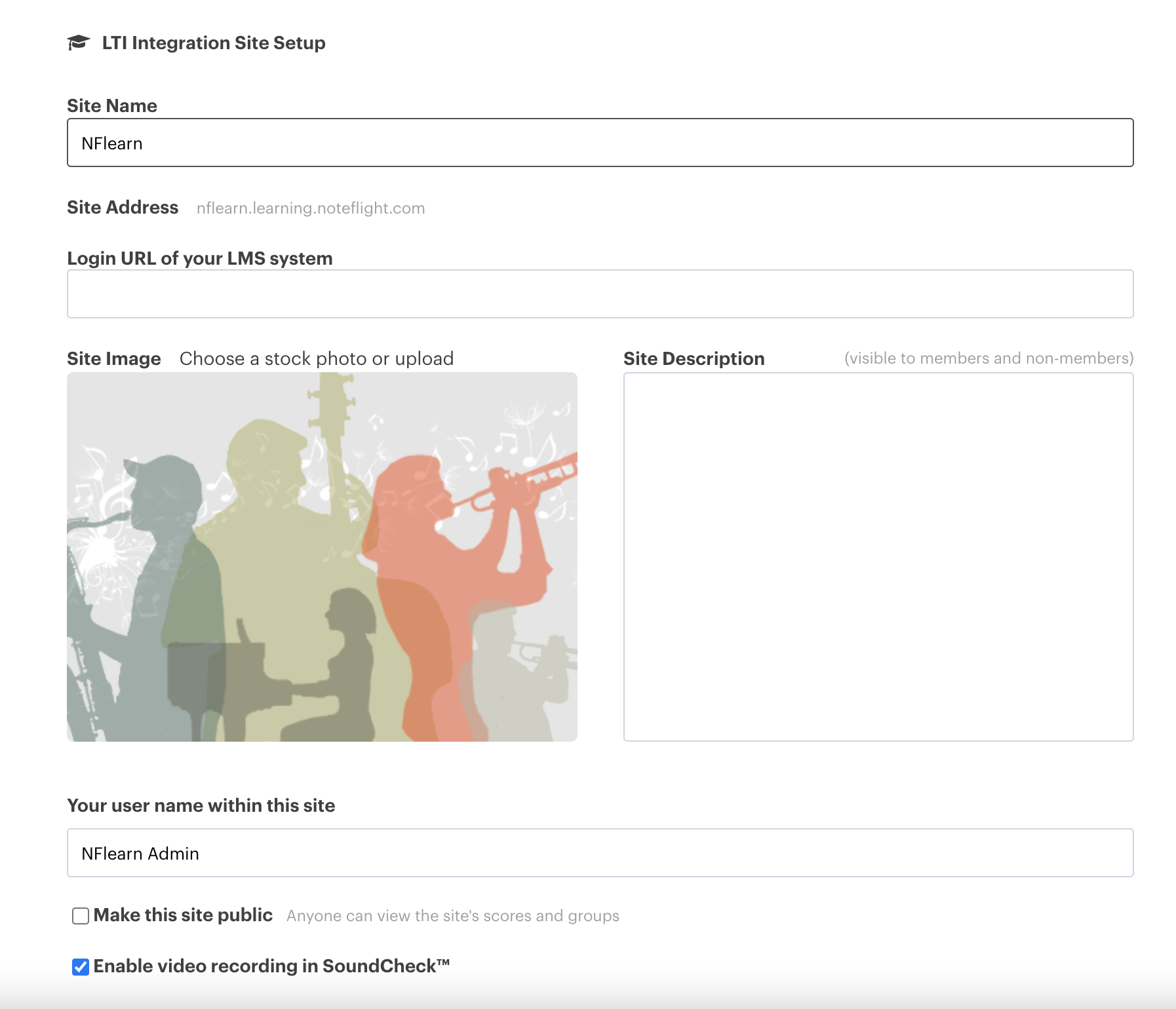Edit the user name field NFlearn Admin
The height and width of the screenshot is (1009, 1176).
(600, 853)
